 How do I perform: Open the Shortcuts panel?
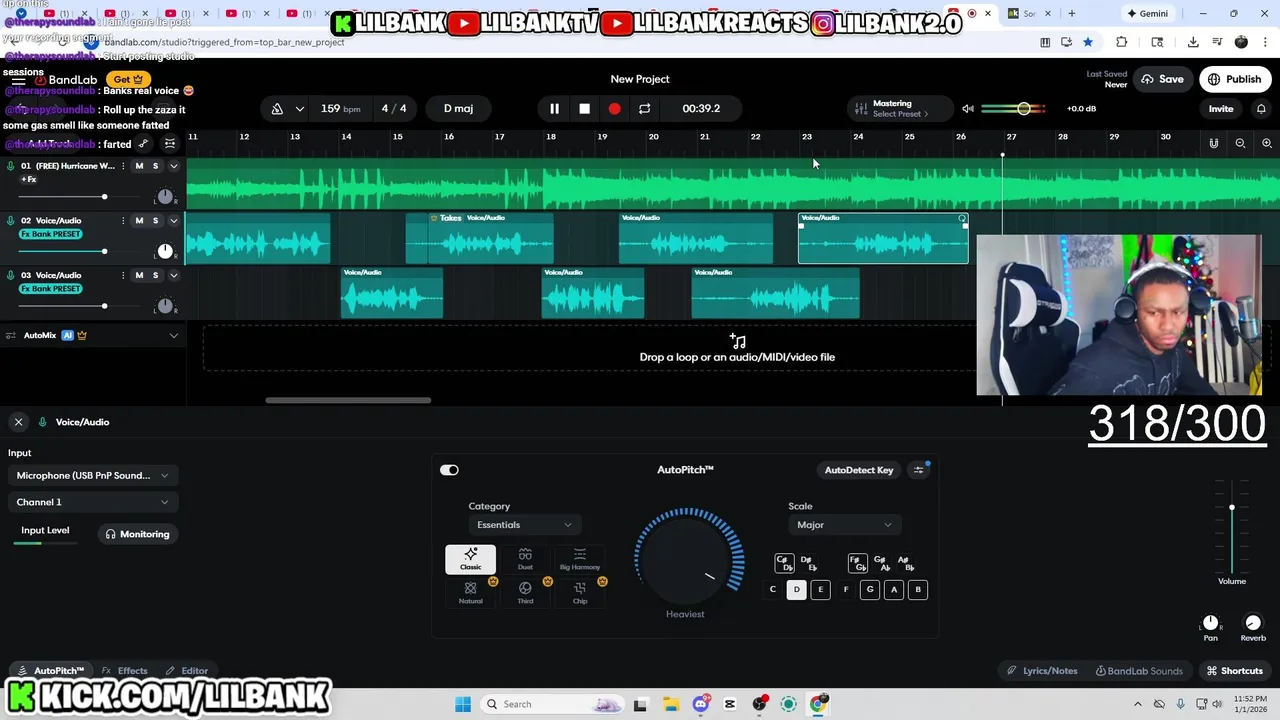point(1235,671)
